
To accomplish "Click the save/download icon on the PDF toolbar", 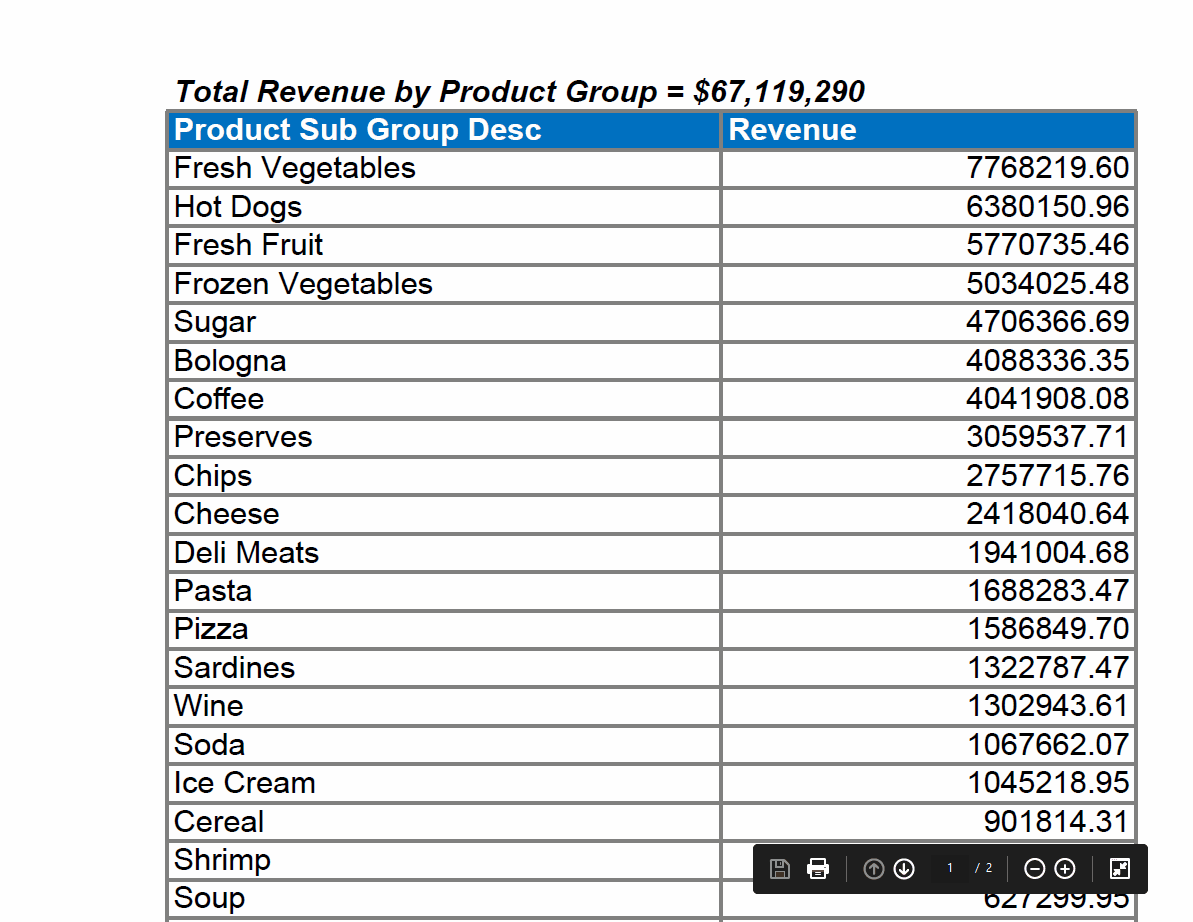I will click(x=780, y=869).
